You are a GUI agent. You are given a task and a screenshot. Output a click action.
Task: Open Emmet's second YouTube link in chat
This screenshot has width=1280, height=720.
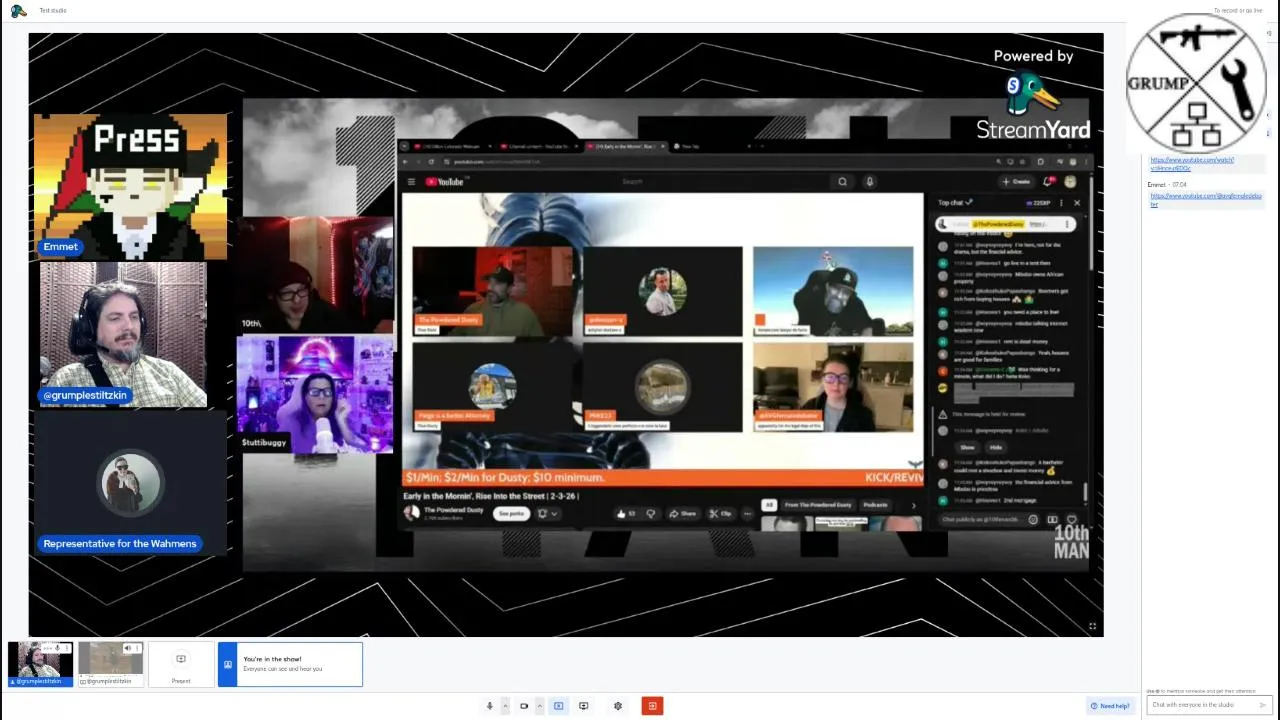[1205, 200]
